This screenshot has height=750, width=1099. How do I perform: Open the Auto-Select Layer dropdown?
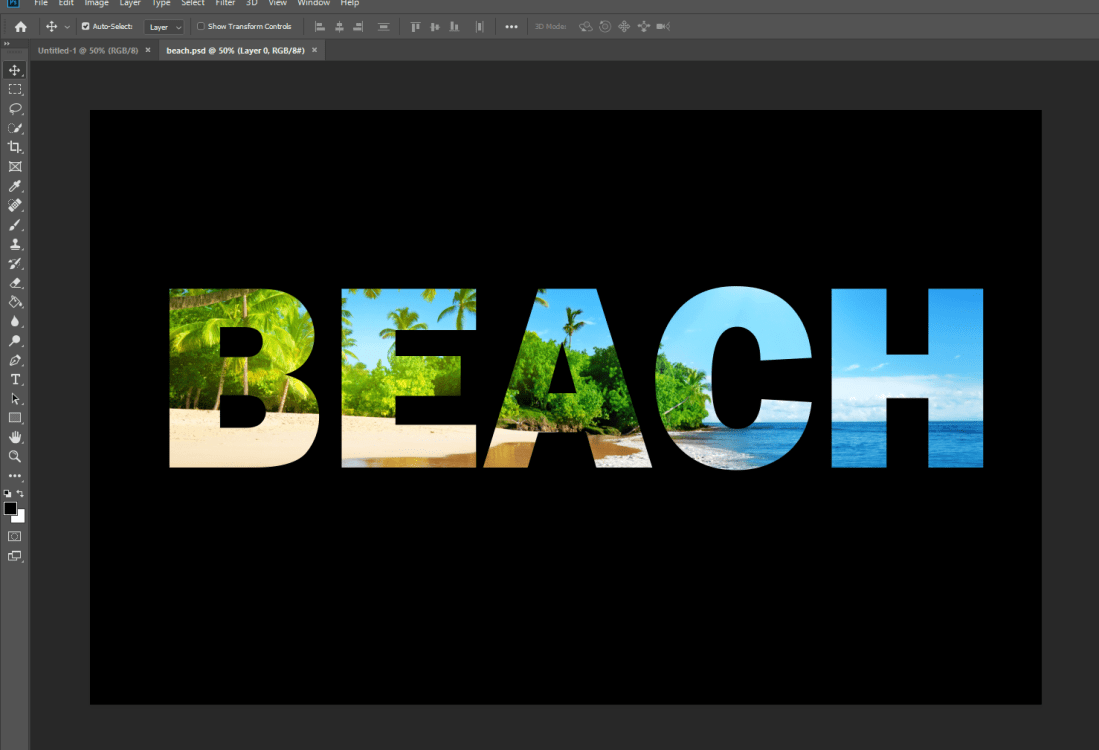tap(164, 27)
